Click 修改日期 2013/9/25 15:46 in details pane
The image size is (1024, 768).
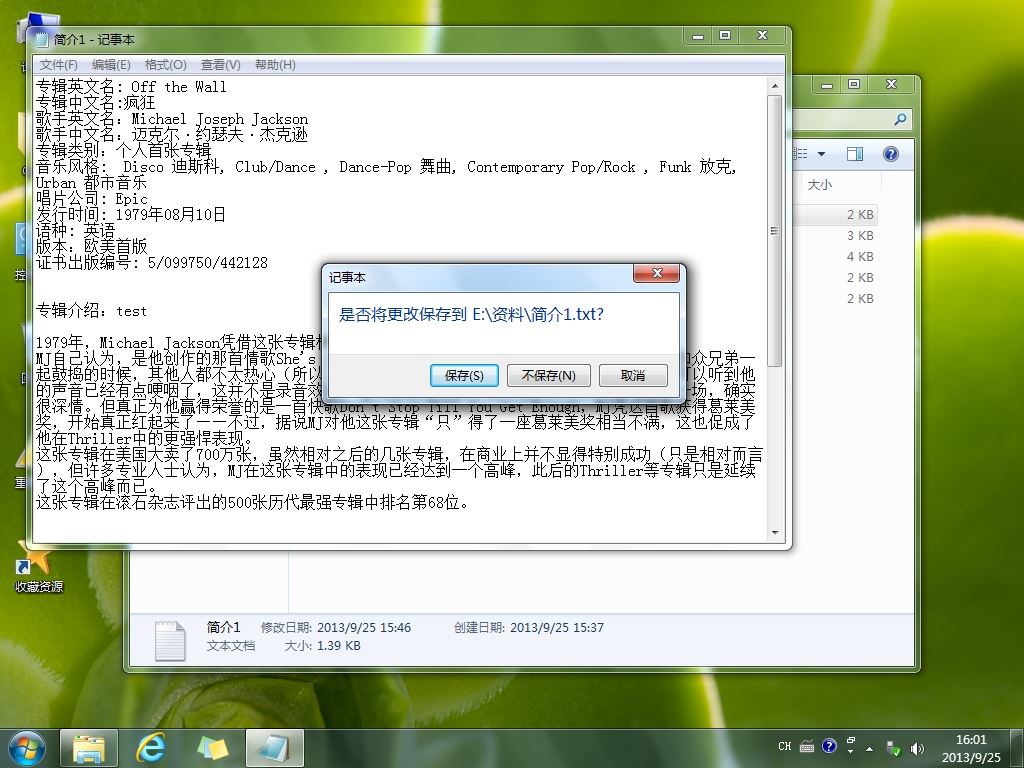coord(336,628)
